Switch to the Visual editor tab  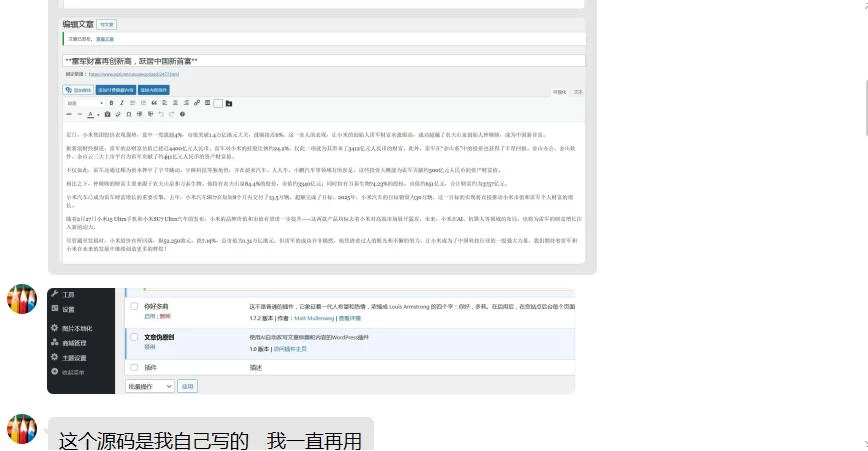(560, 92)
